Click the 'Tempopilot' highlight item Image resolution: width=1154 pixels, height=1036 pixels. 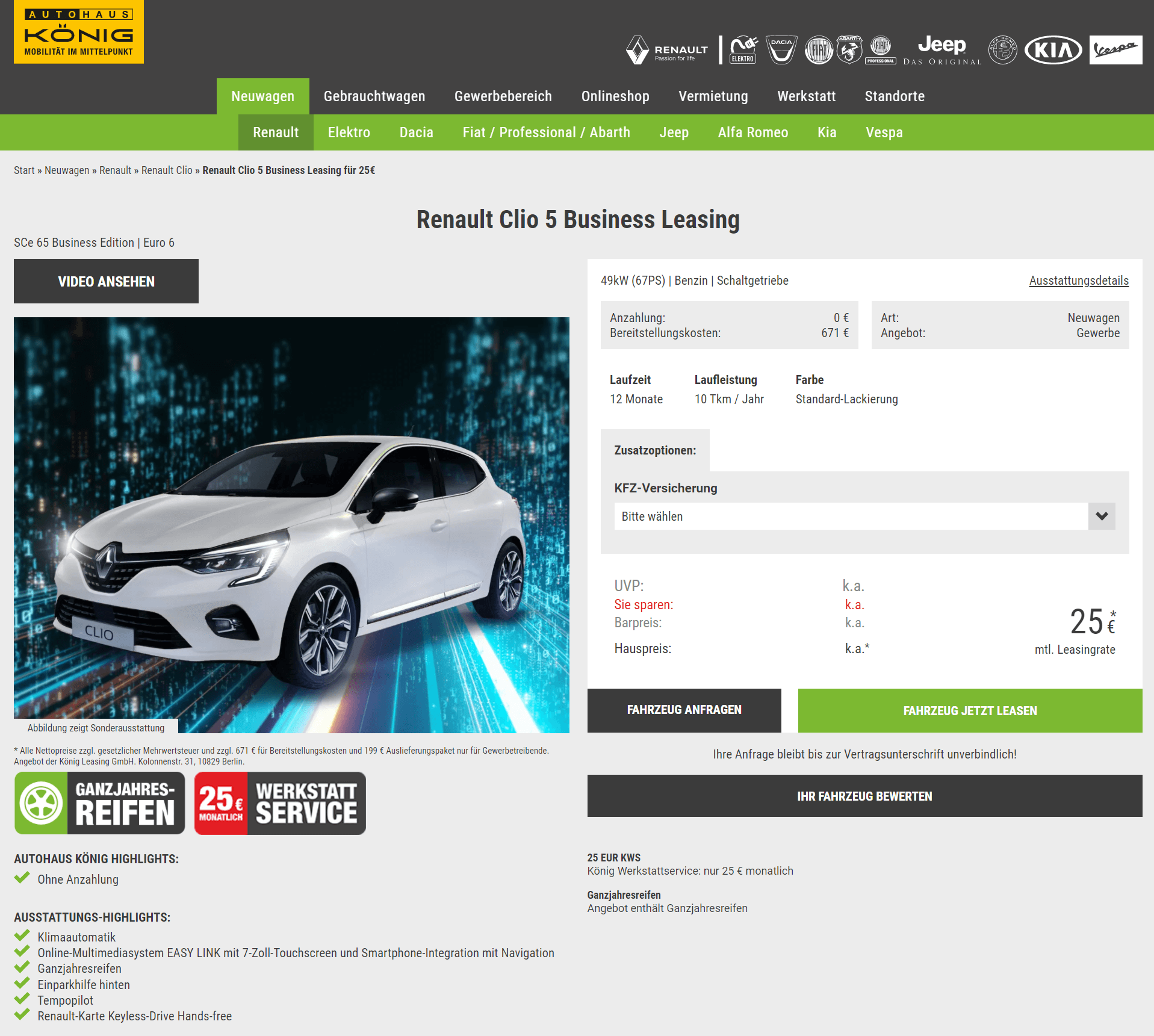click(x=65, y=1000)
